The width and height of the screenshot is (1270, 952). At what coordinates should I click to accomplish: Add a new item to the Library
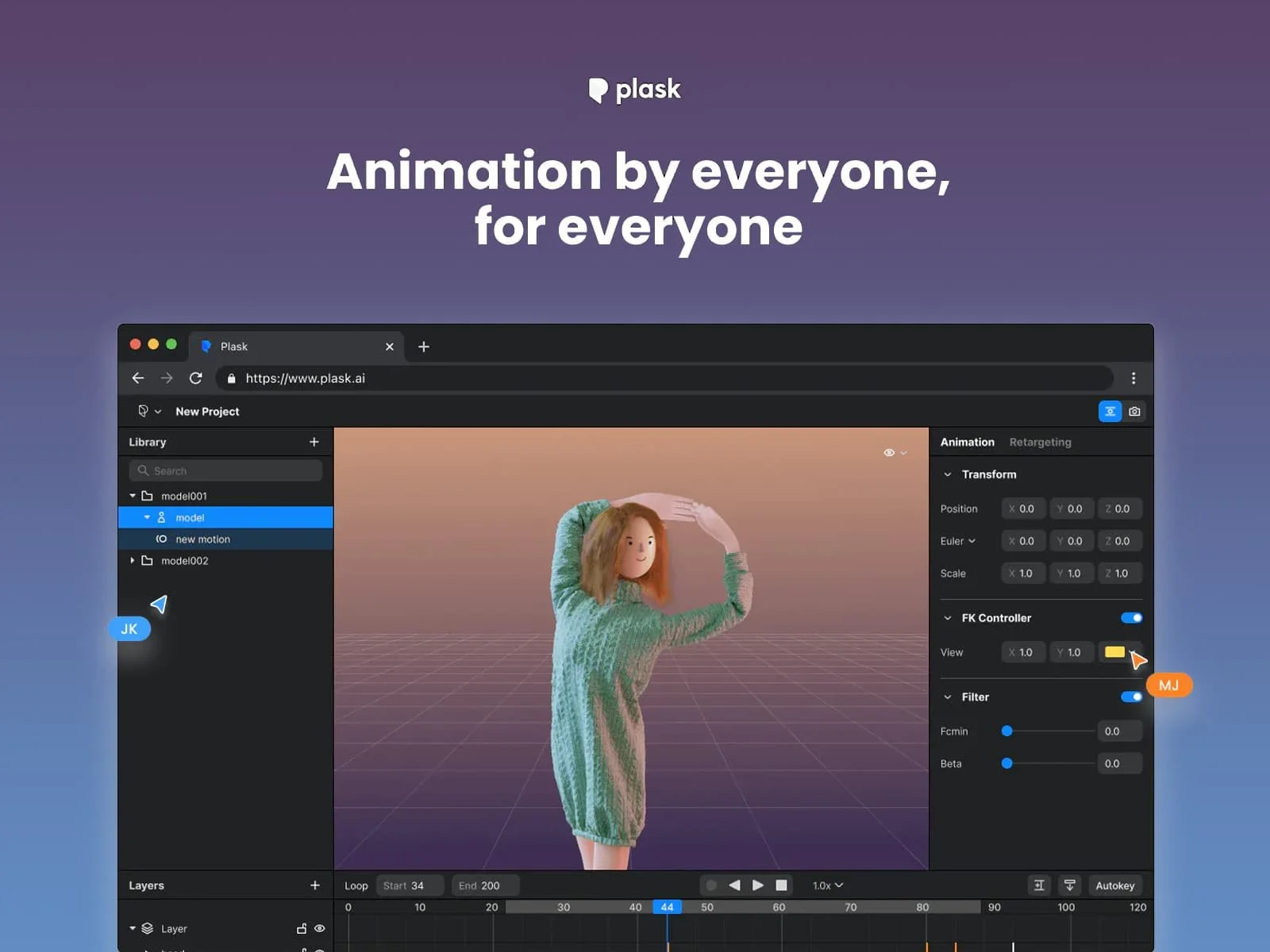[315, 442]
